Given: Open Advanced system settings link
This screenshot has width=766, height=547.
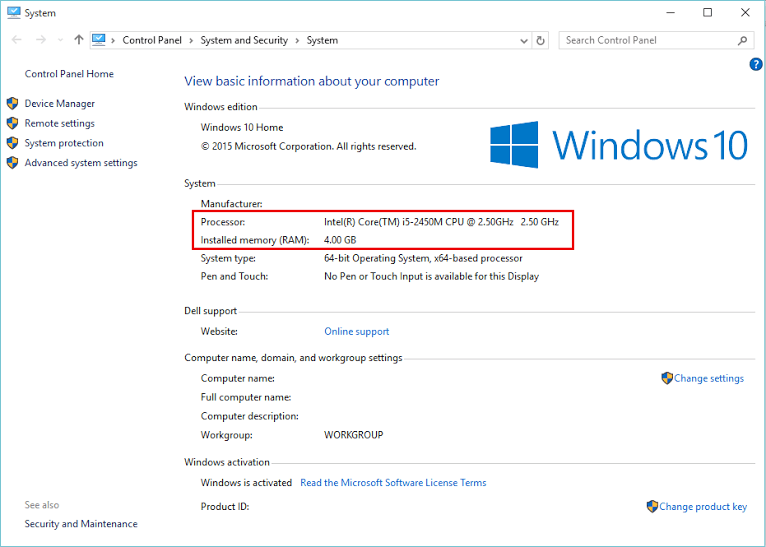Looking at the screenshot, I should point(81,163).
